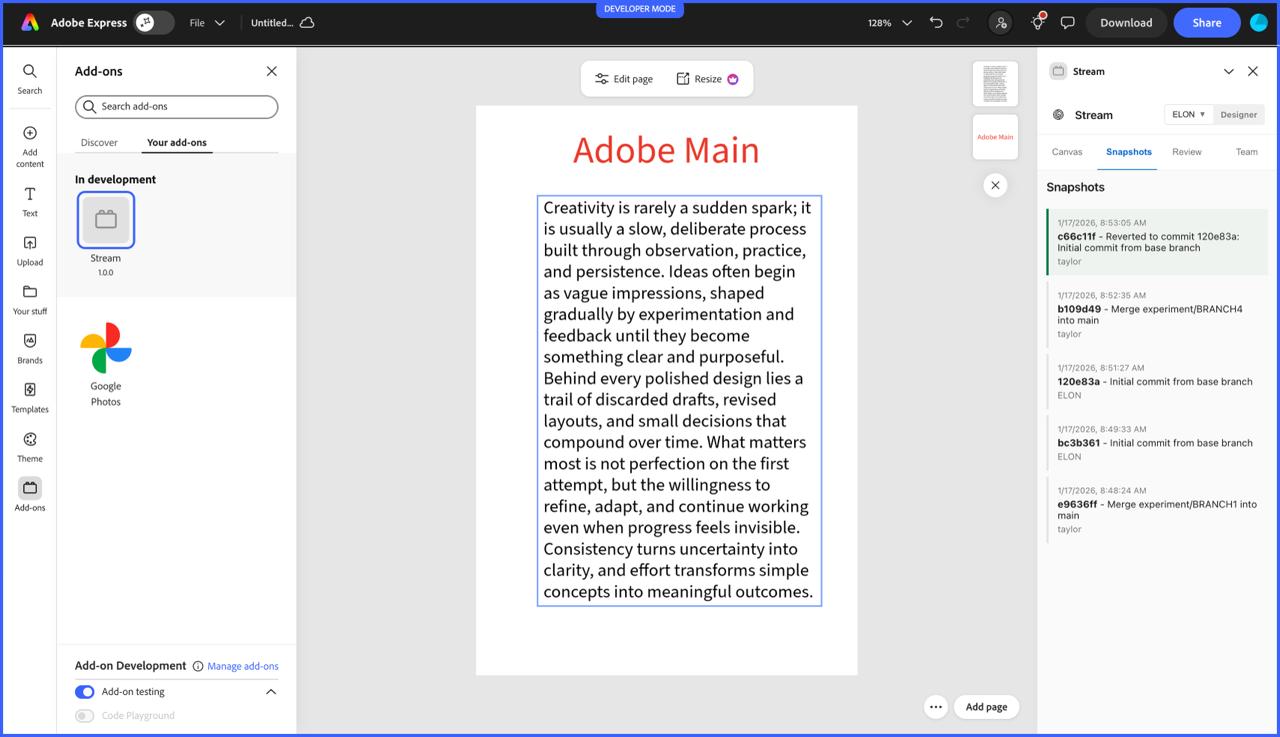This screenshot has width=1280, height=737.
Task: Select snapshot c66c11f Reverted to commit
Action: coord(1157,242)
